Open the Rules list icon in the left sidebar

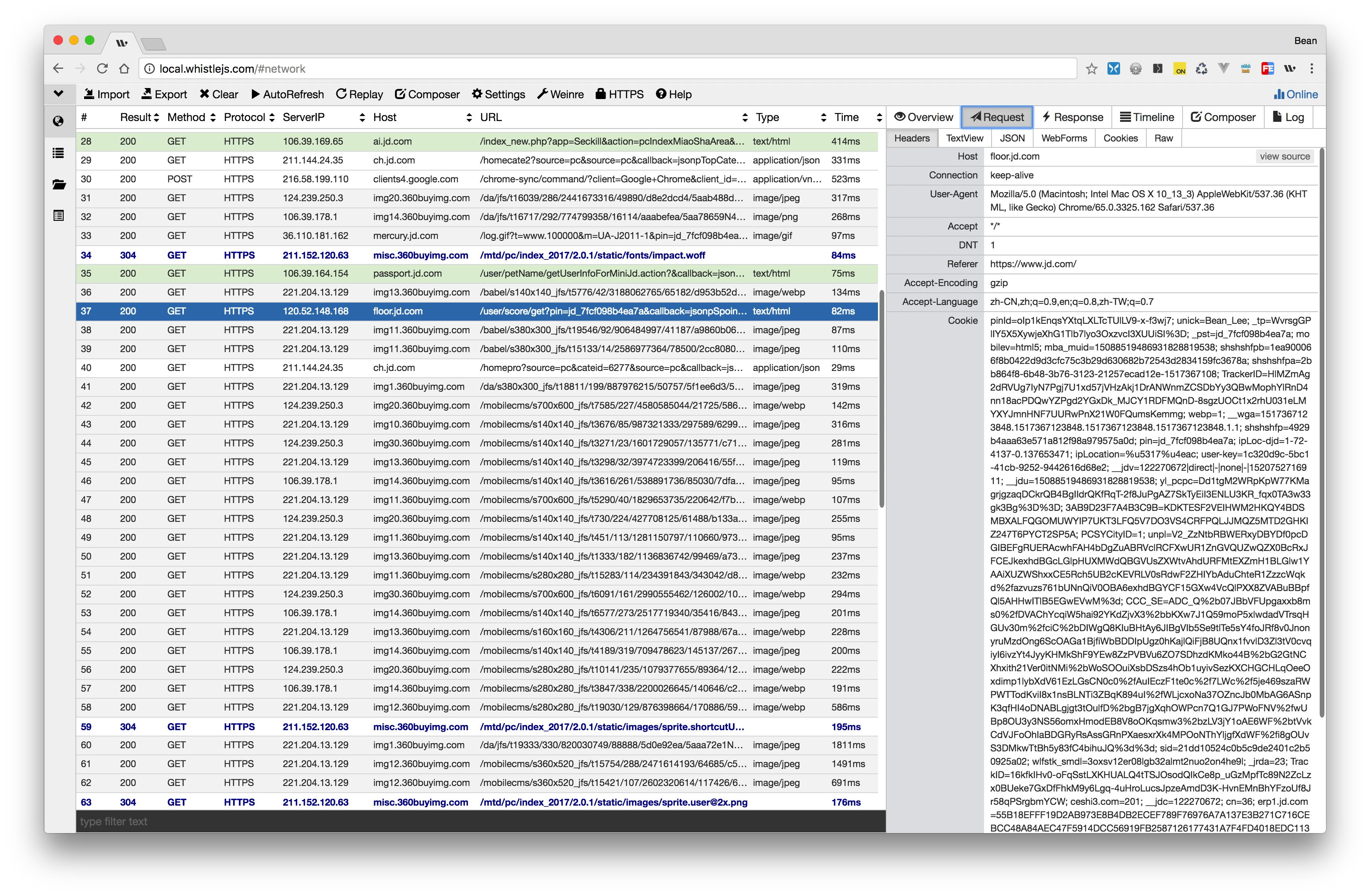(58, 152)
